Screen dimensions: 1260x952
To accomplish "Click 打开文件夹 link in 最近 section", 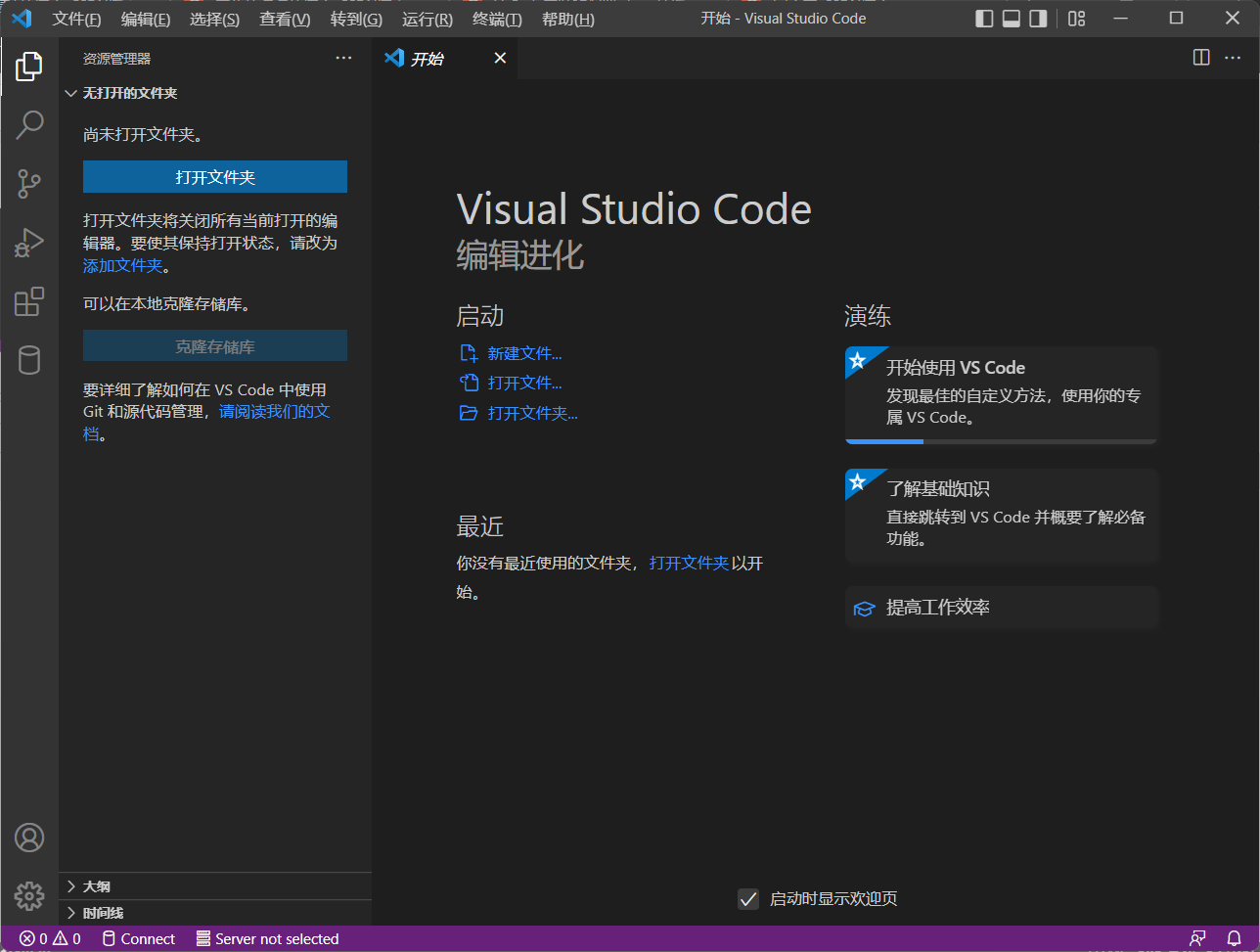I will point(689,563).
